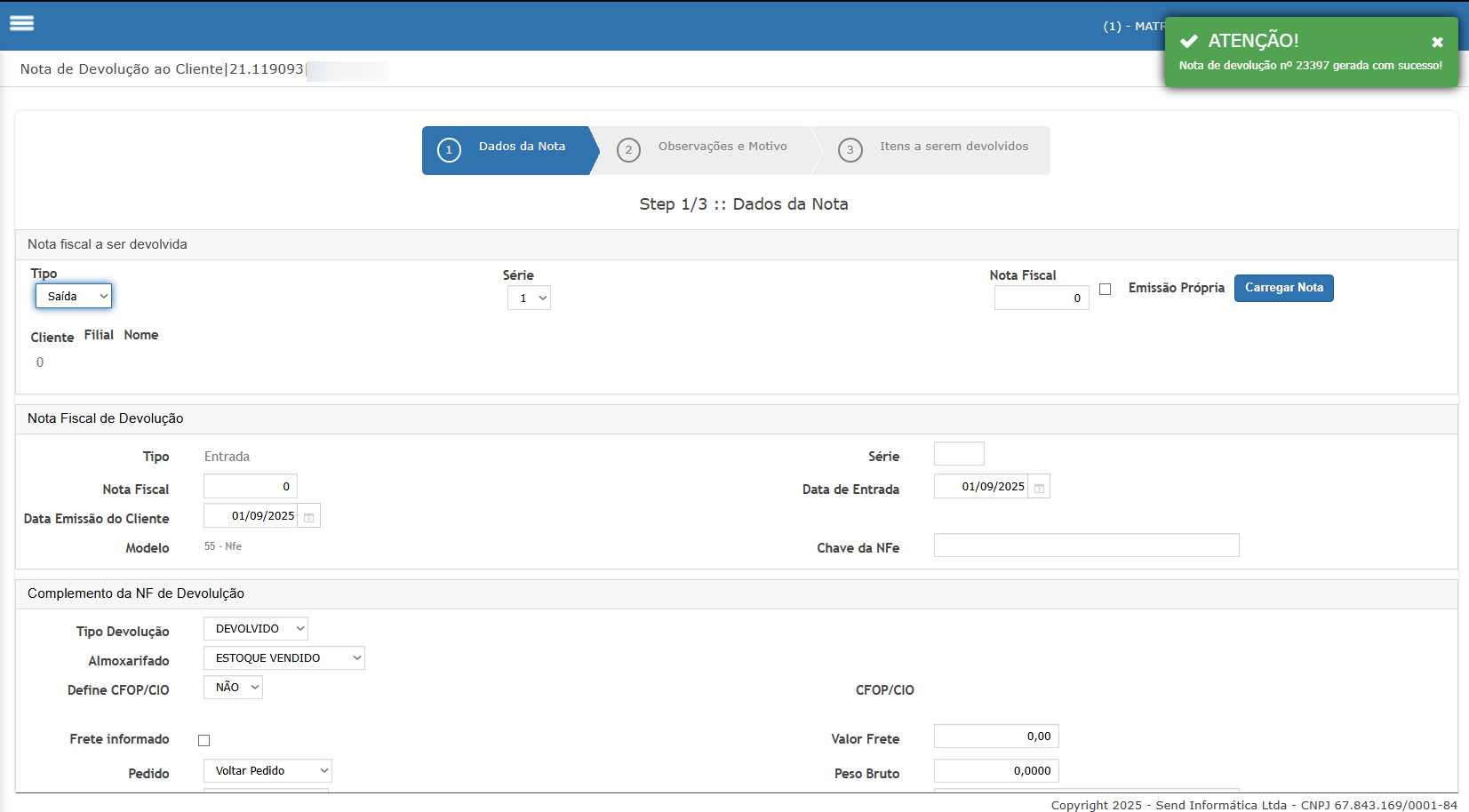Open the Tipo Saída dropdown
Screen dimensions: 1469x812
[74, 297]
